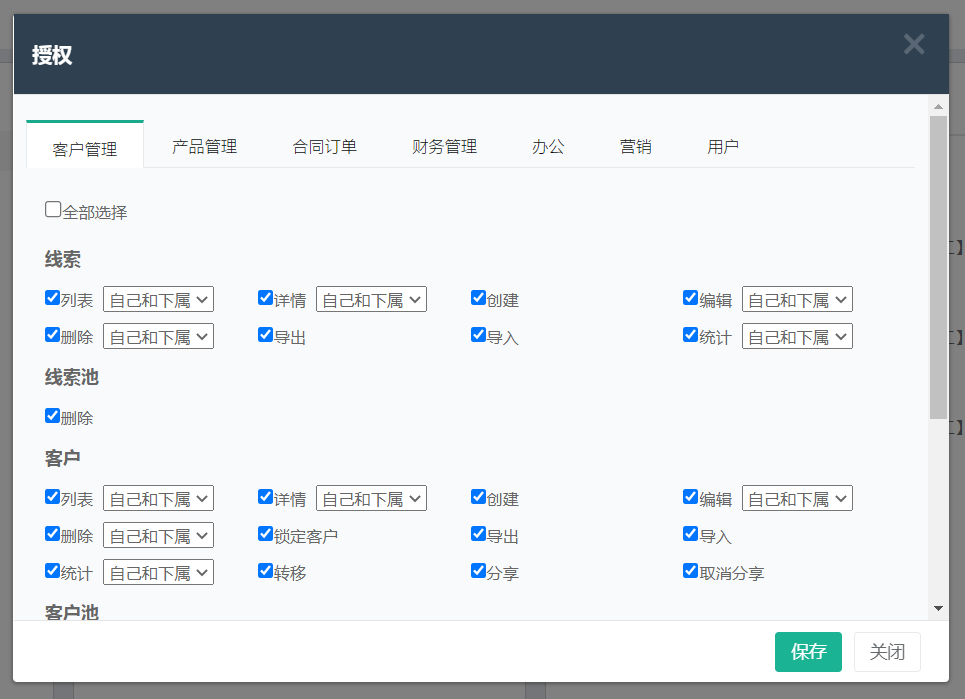Screen dimensions: 965x699
Task: Expand the 删除 scope dropdown under 线索
Action: (x=158, y=337)
